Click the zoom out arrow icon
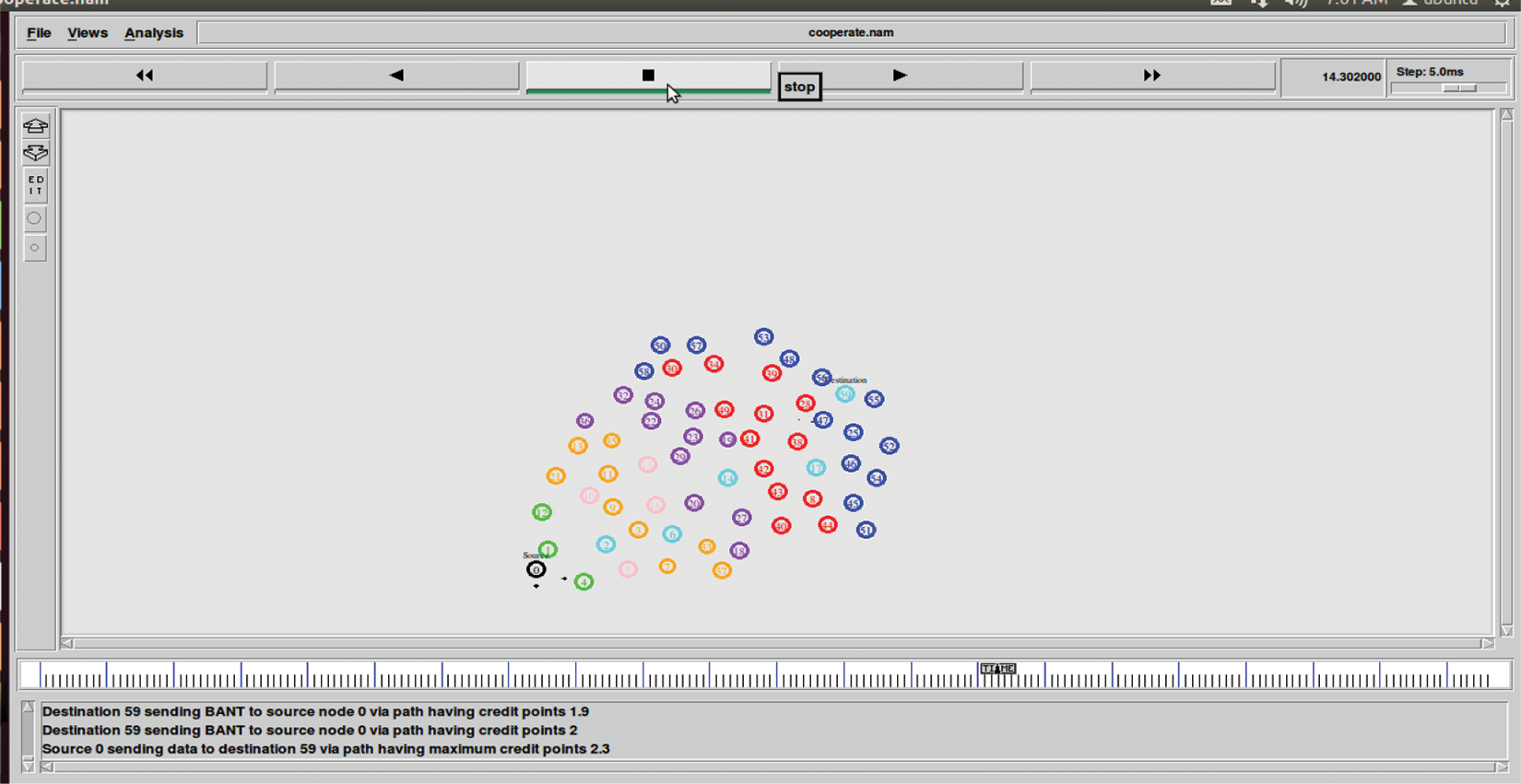This screenshot has width=1521, height=784. coord(35,153)
